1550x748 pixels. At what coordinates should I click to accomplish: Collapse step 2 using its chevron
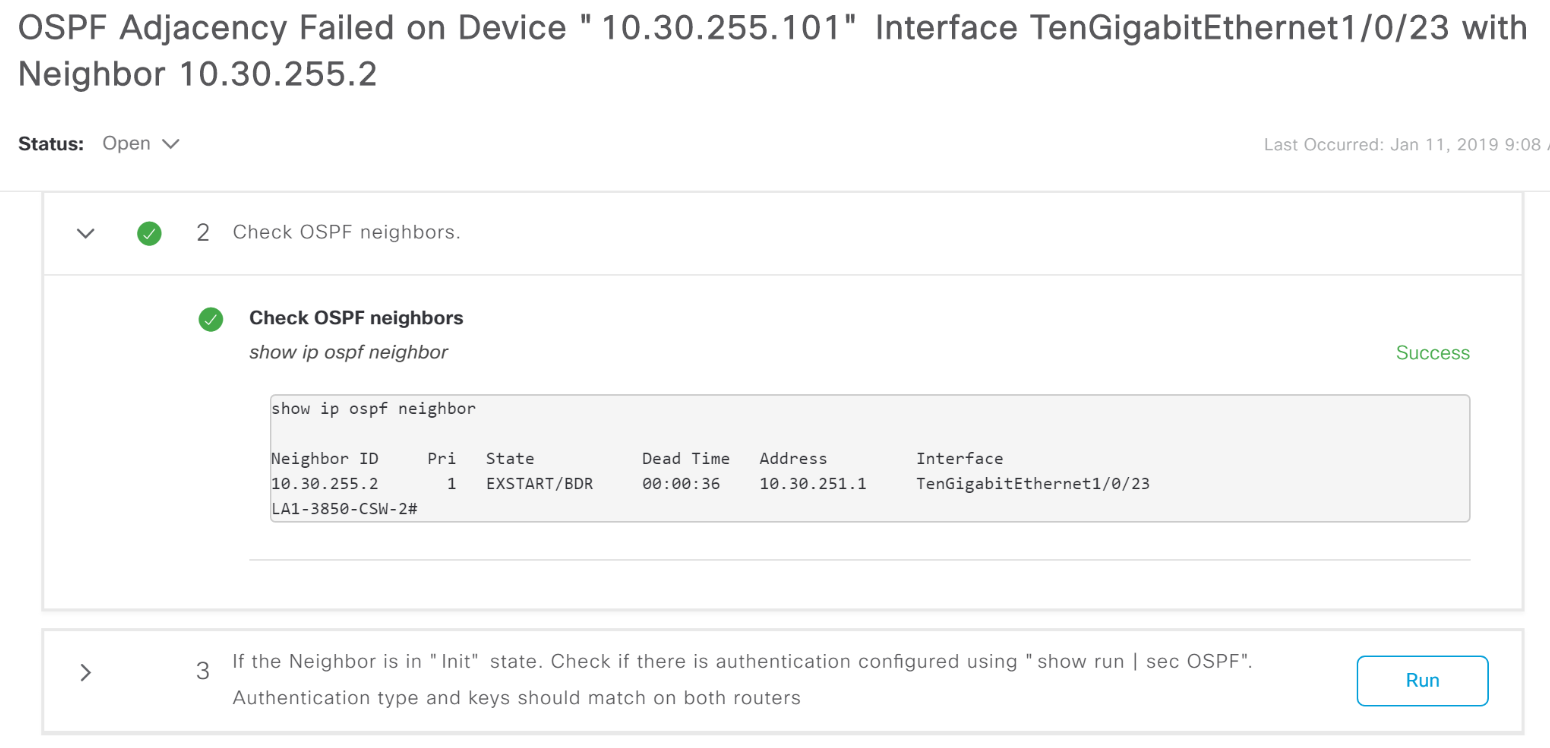[x=86, y=233]
